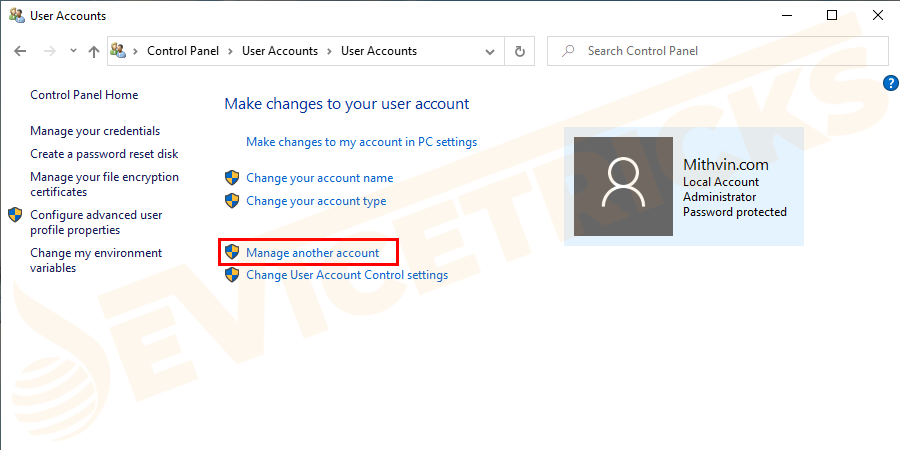Screen dimensions: 900x450
Task: Open Manage another account link
Action: (313, 253)
